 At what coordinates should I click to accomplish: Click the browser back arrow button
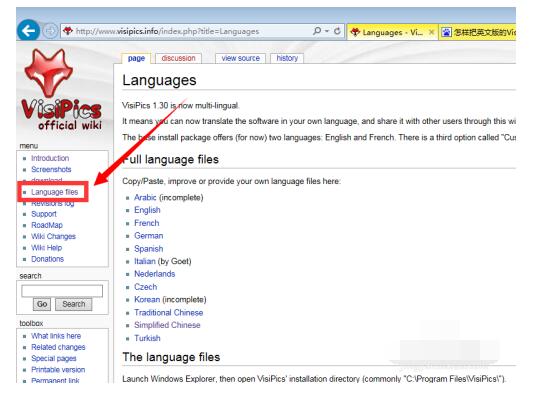point(28,31)
